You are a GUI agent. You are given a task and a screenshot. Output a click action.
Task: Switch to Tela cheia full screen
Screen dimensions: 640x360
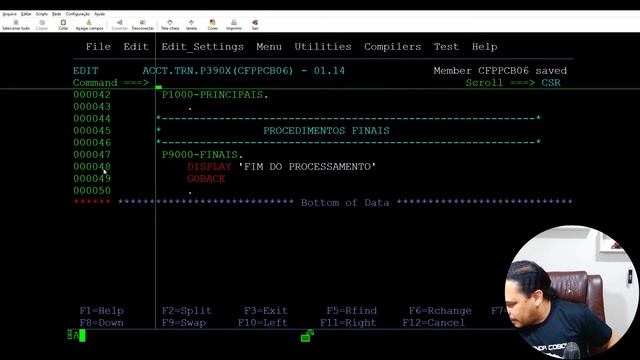(x=170, y=25)
